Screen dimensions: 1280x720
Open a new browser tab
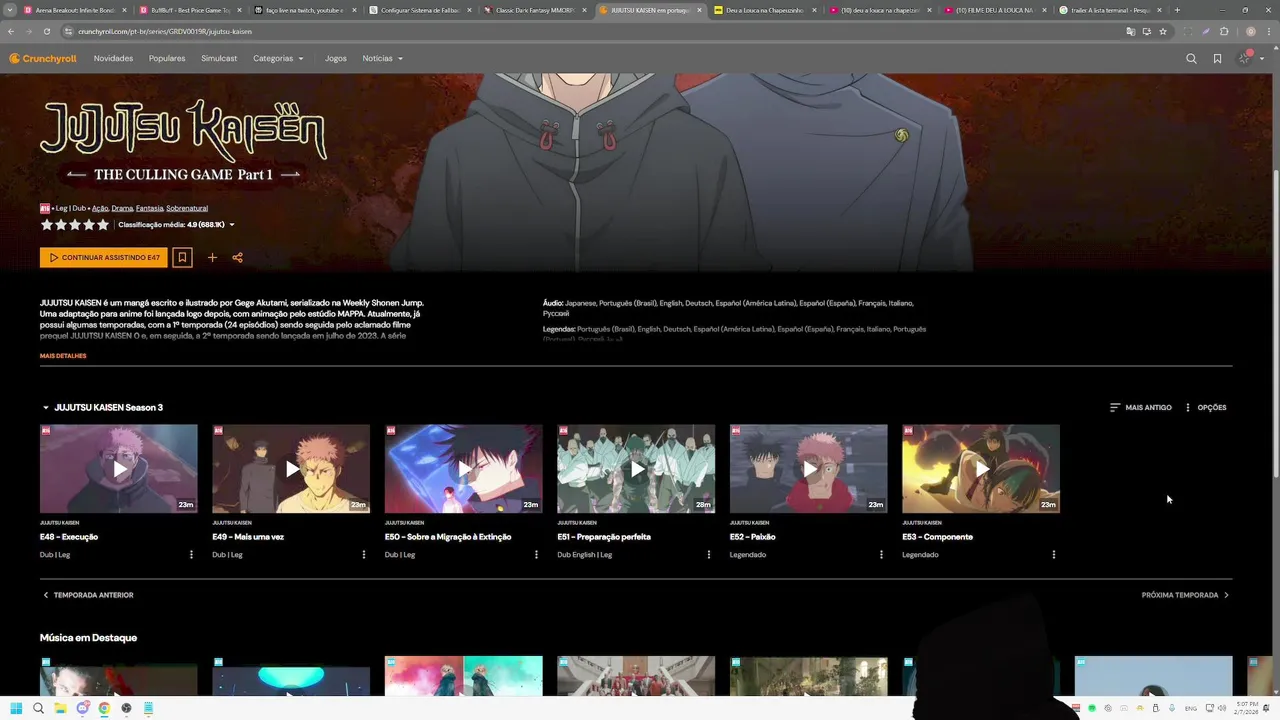click(x=1177, y=10)
